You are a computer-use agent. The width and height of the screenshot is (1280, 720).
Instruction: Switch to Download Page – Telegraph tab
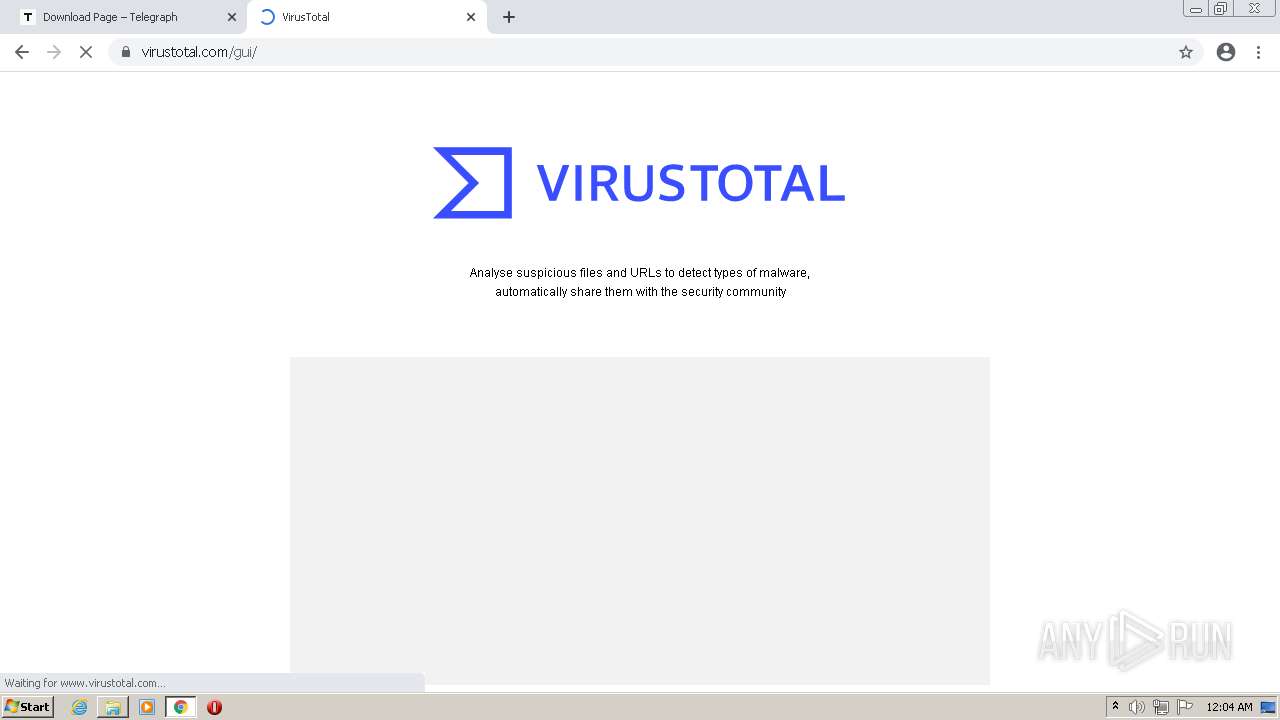pos(127,17)
